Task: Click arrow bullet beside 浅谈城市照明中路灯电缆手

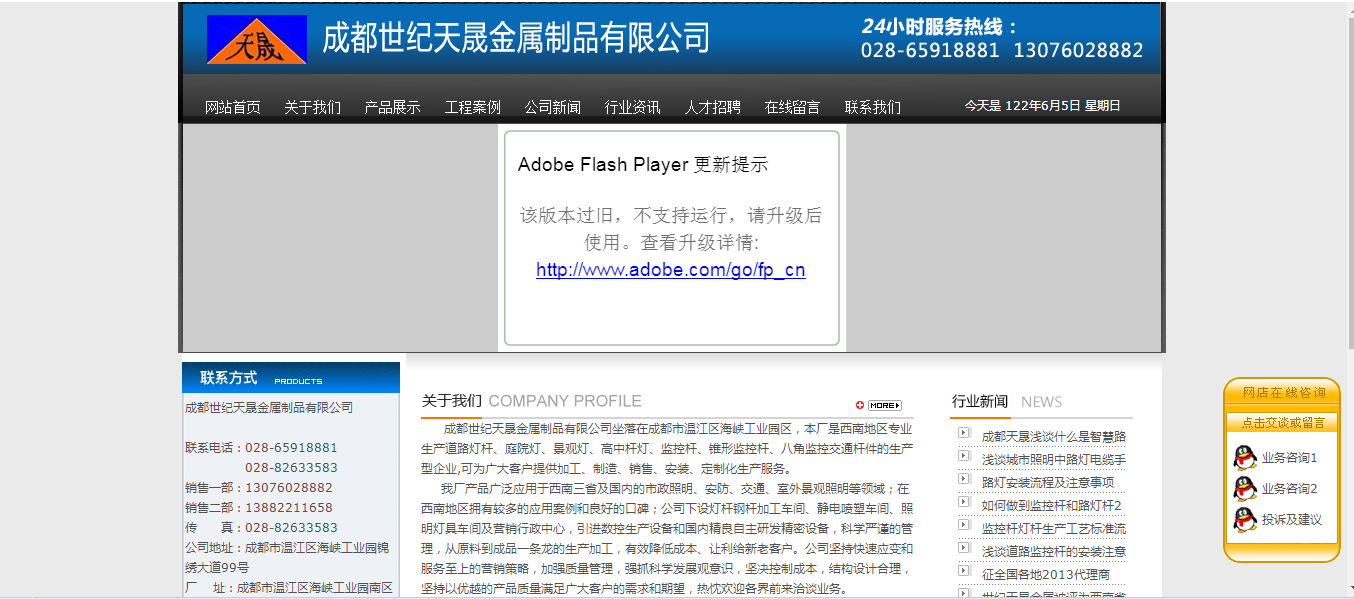Action: [x=964, y=456]
